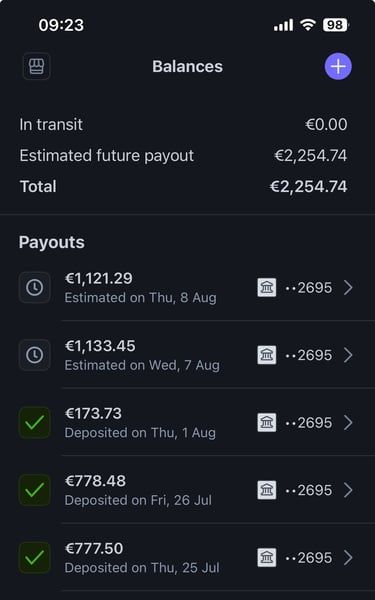Click bank icon on €777.50 row
Viewport: 375px width, 600px height.
(x=267, y=558)
